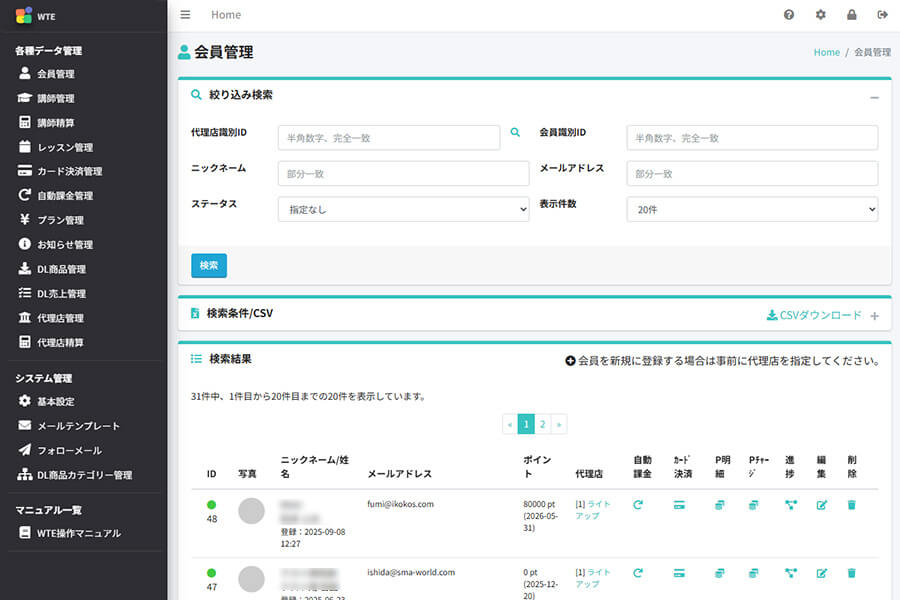Click the lock icon in the top bar
The height and width of the screenshot is (600, 900).
(852, 14)
